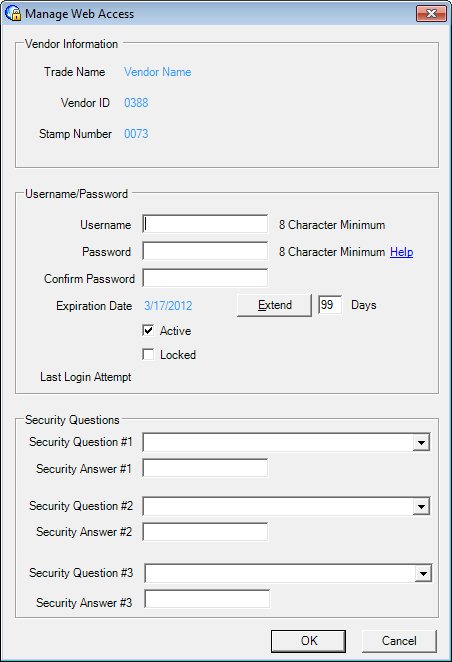Select the Password input field
Viewport: 452px width, 662px height.
[205, 251]
